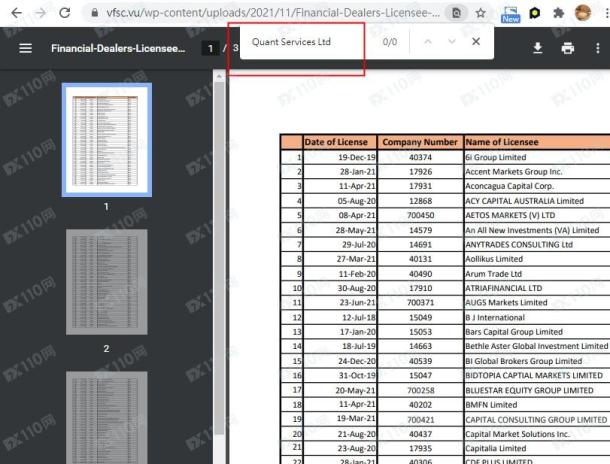The height and width of the screenshot is (464, 610).
Task: Open the find-in-page icon in the address bar
Action: 456,13
